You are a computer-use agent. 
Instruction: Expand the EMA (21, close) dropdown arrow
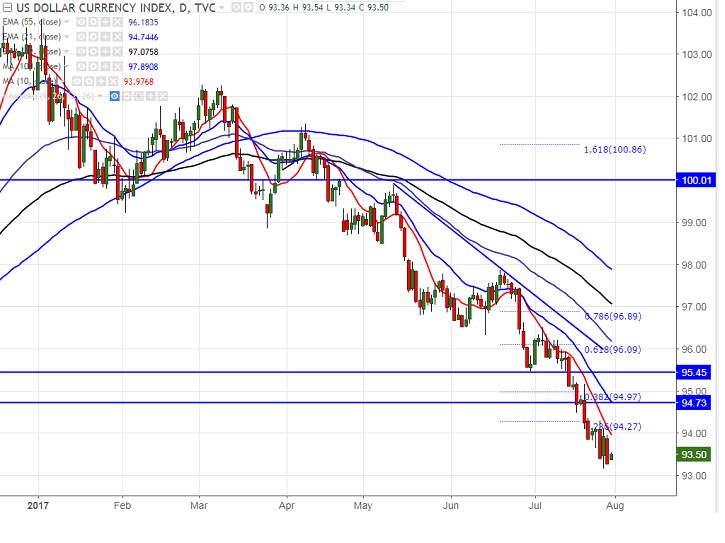[x=67, y=37]
